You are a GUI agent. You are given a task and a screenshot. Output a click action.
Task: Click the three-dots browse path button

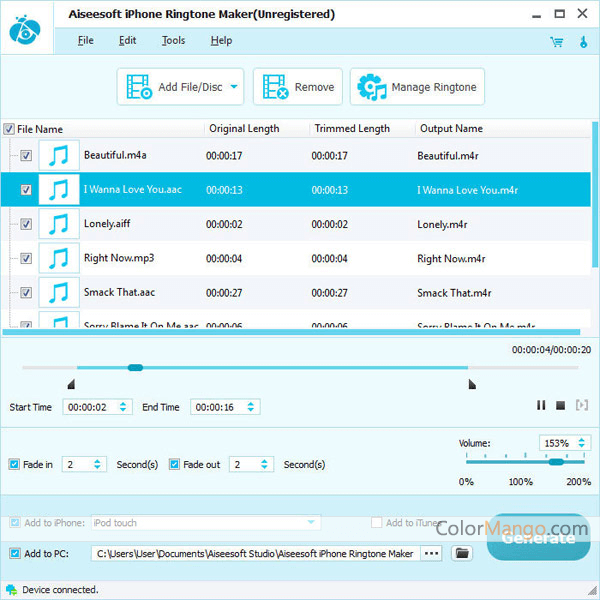point(431,553)
